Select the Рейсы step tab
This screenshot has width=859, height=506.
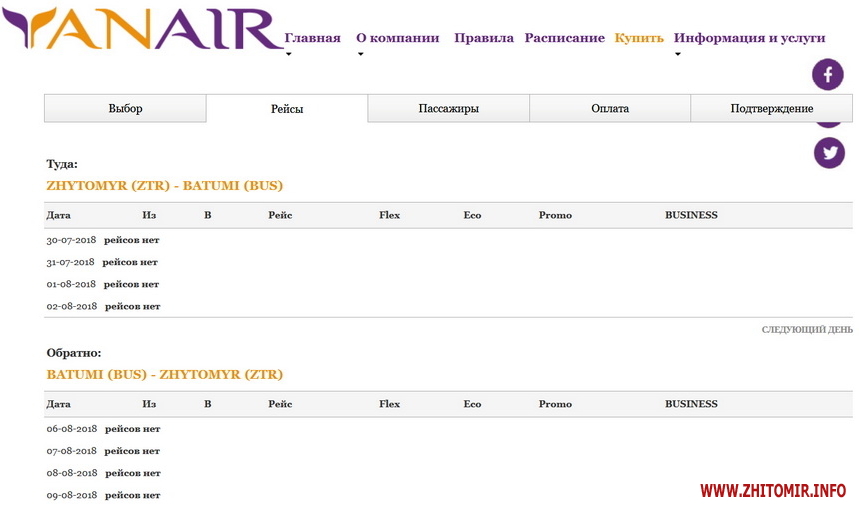[287, 109]
